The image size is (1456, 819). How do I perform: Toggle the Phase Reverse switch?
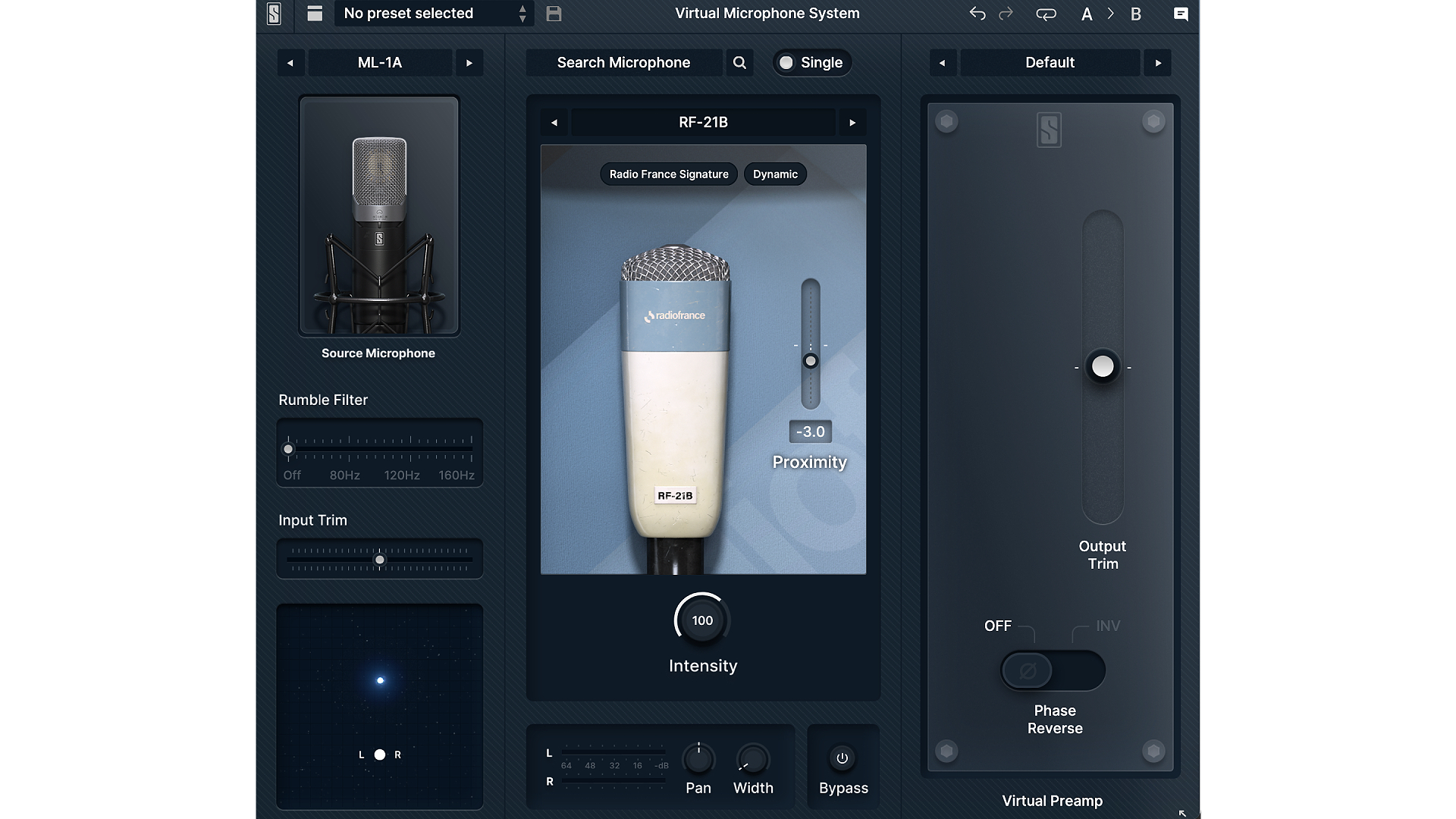pyautogui.click(x=1053, y=670)
